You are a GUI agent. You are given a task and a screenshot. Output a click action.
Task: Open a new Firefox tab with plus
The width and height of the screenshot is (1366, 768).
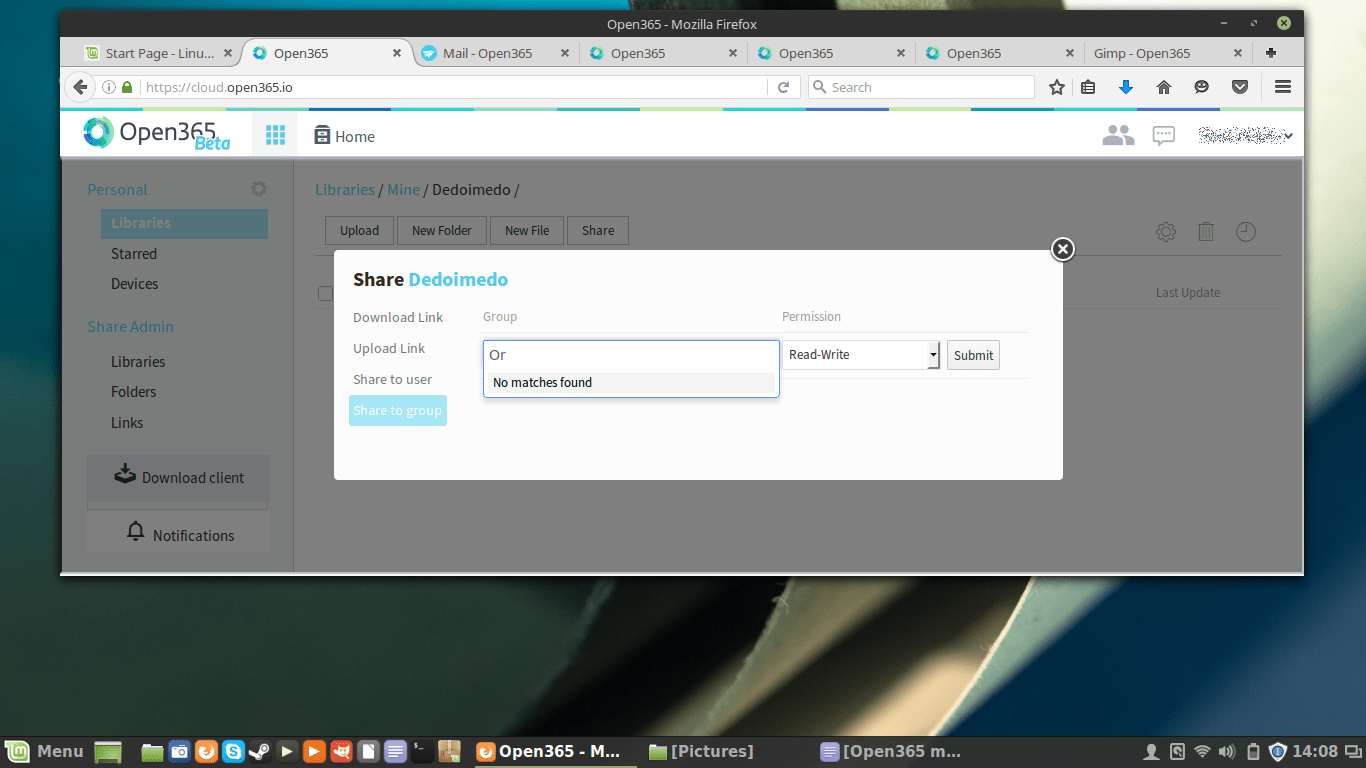pos(1271,53)
